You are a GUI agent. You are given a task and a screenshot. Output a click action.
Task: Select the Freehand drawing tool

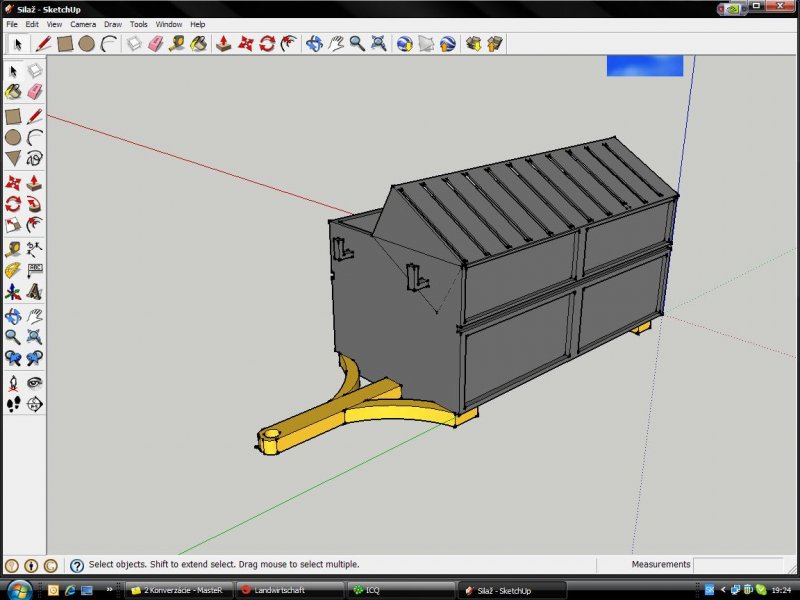click(x=35, y=158)
